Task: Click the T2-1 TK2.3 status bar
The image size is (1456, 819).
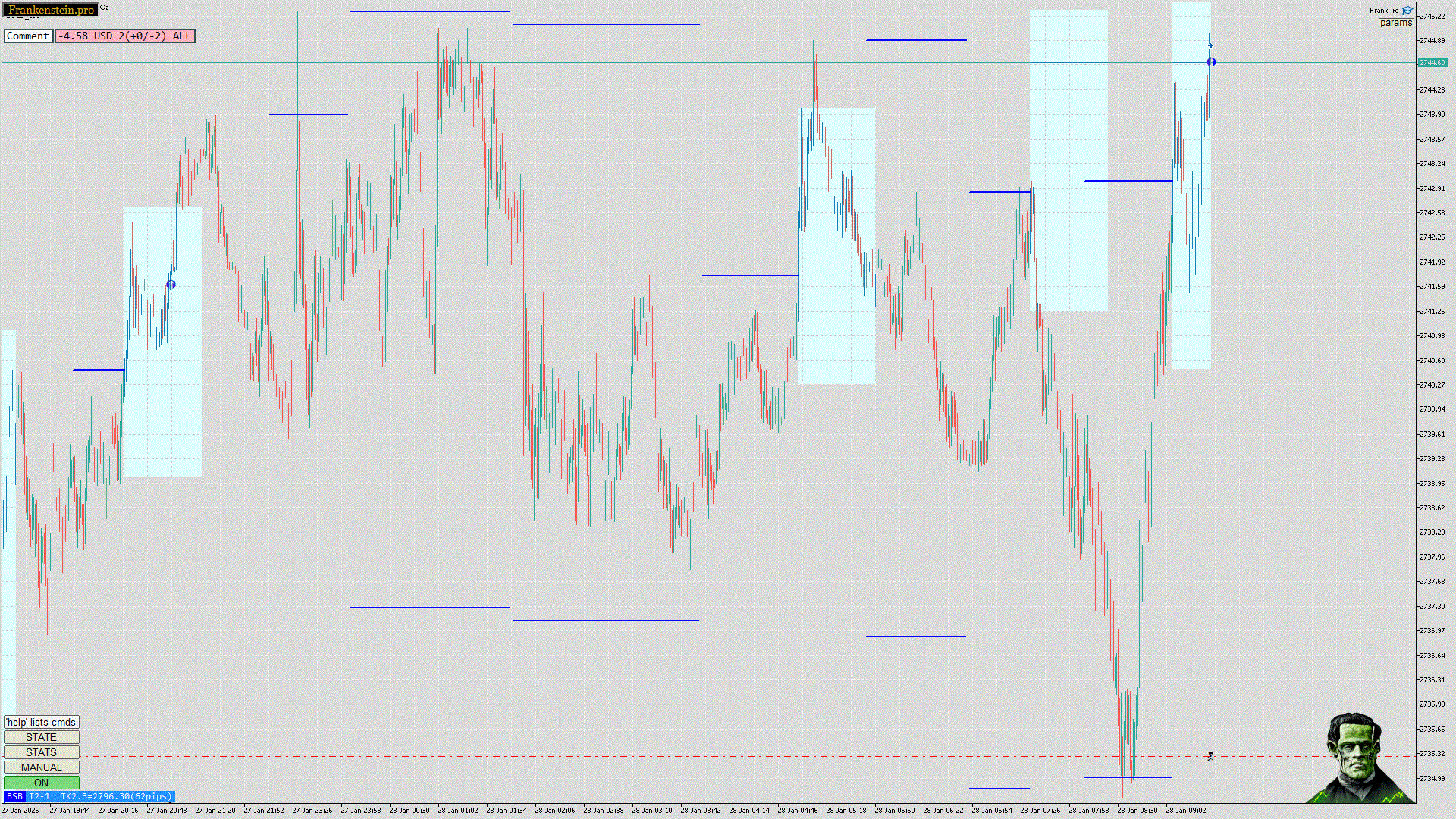Action: click(101, 796)
